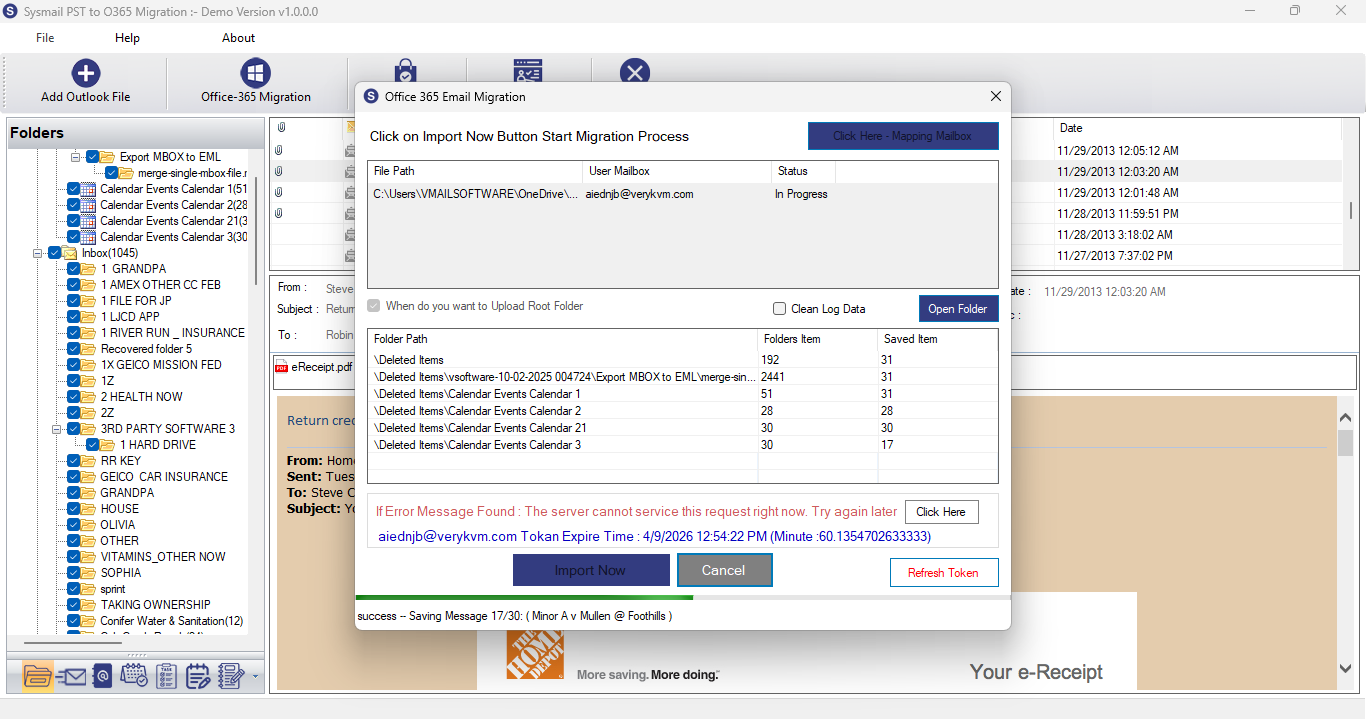Click the 'Click Here - Mapping Mailbox' button
The width and height of the screenshot is (1366, 720).
click(x=903, y=136)
